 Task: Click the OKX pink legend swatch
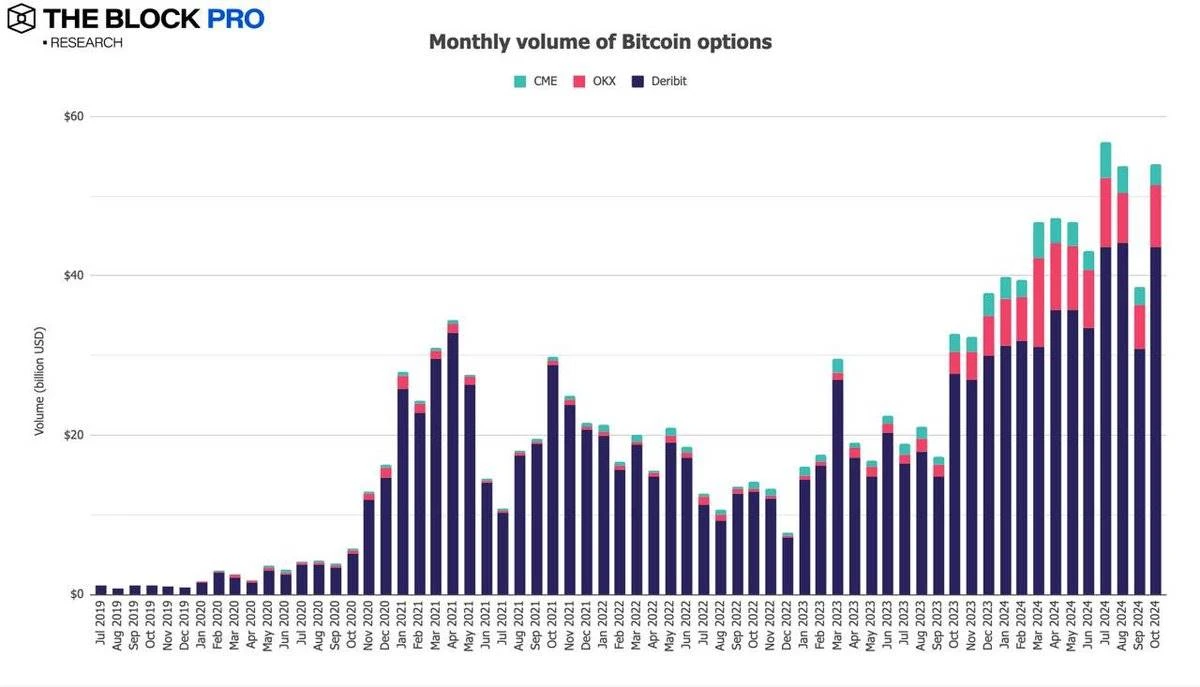point(578,81)
